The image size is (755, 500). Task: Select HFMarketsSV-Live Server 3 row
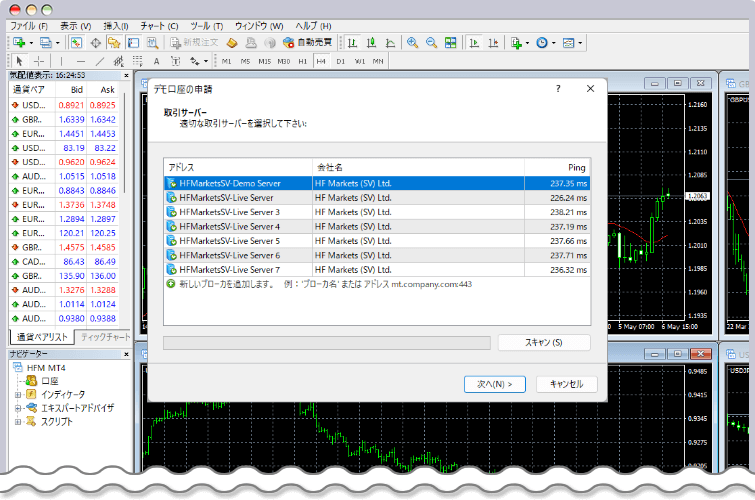click(377, 212)
